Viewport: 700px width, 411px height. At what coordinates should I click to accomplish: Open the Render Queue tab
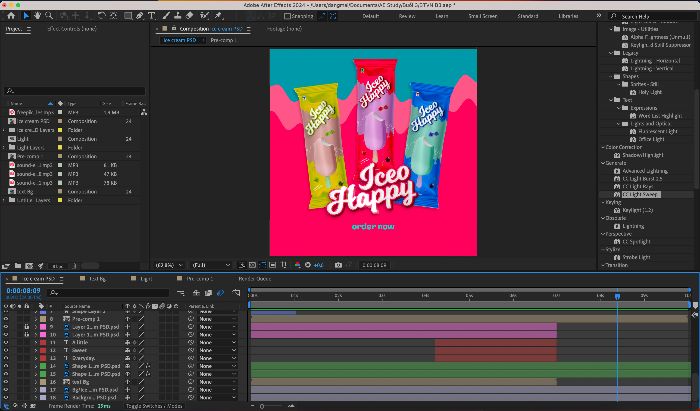[x=254, y=279]
